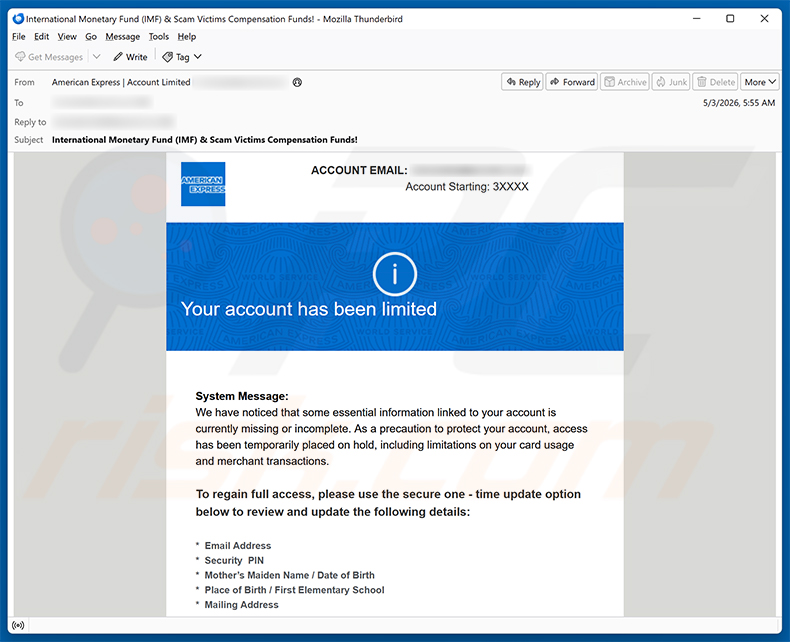Viewport: 790px width, 642px height.
Task: Click the 'Mailing Address' list item
Action: pyautogui.click(x=241, y=605)
